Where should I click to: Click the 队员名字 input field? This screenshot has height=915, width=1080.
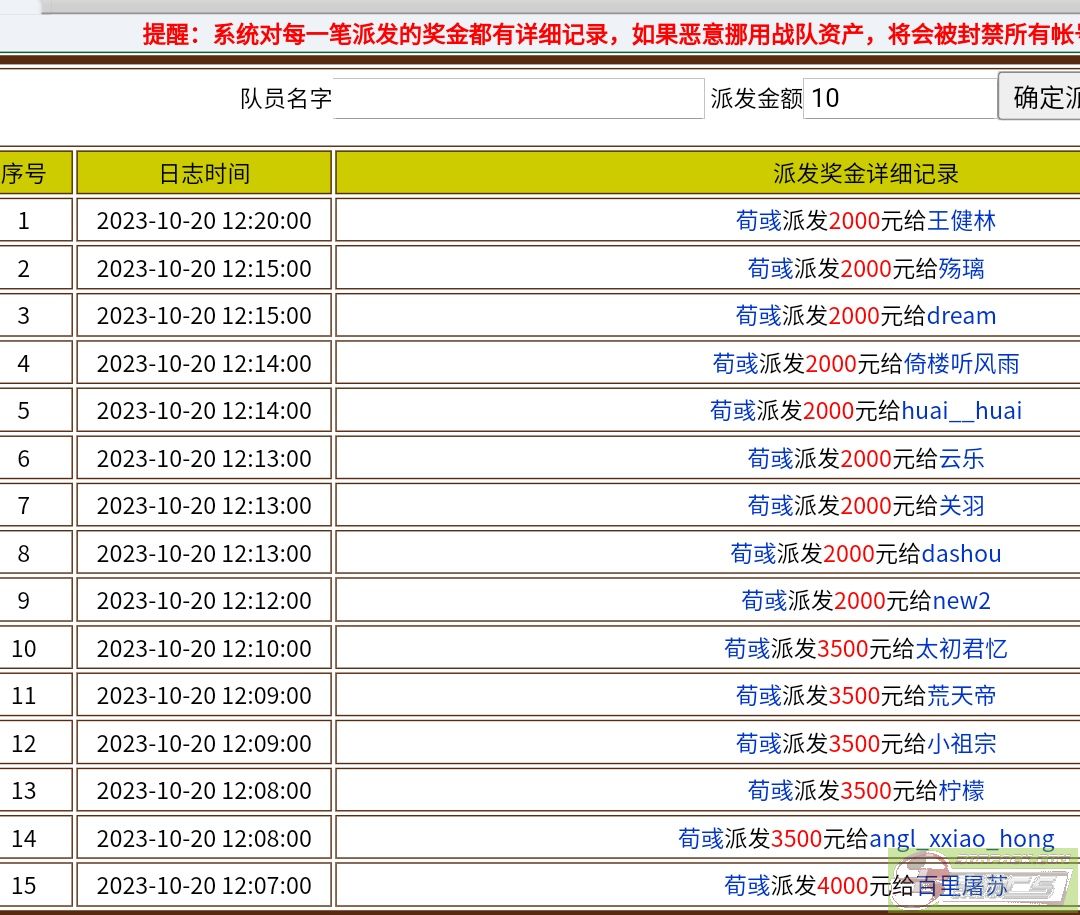click(x=518, y=98)
